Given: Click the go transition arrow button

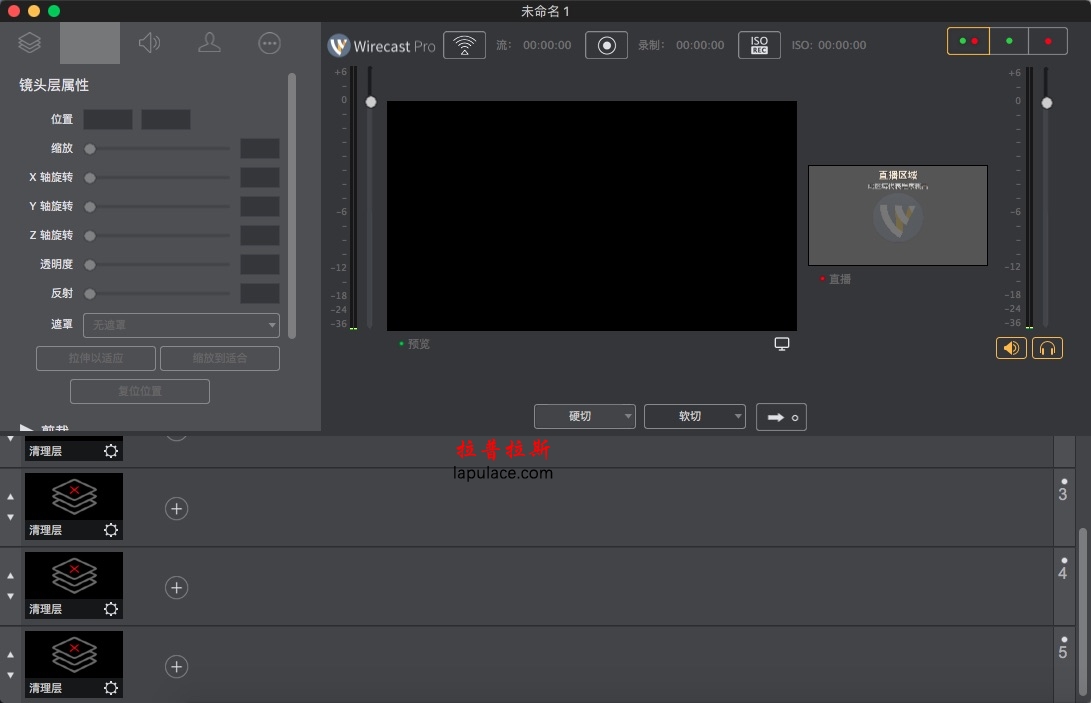Looking at the screenshot, I should click(781, 417).
